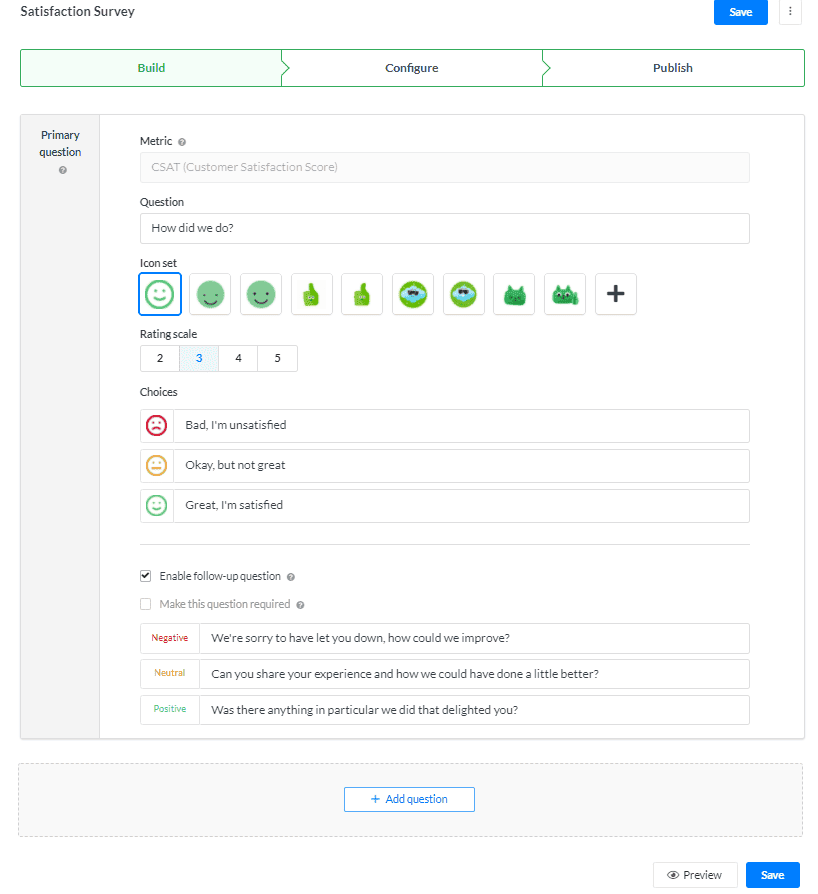The height and width of the screenshot is (894, 818).
Task: Click help icon beside Make this question required
Action: point(300,605)
